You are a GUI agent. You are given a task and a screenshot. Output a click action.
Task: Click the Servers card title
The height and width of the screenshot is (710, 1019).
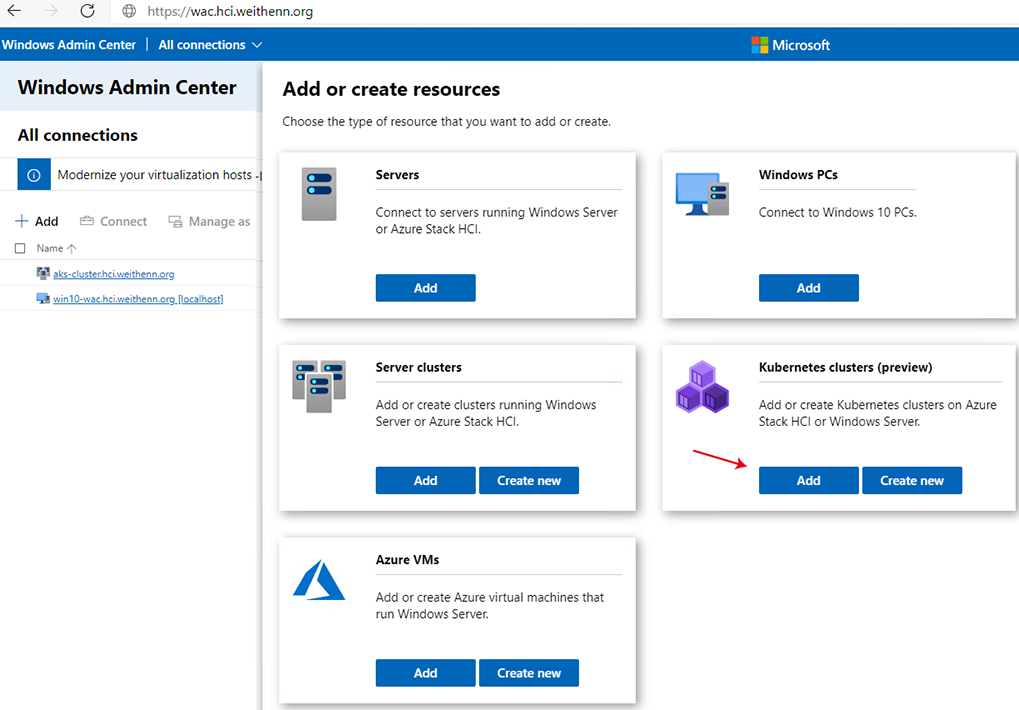pos(397,175)
